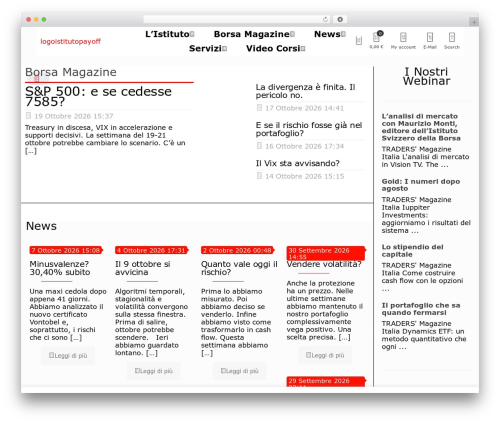The width and height of the screenshot is (500, 423).
Task: Open webinar L'analisi di mercato con Maurizio Monti
Action: [421, 127]
